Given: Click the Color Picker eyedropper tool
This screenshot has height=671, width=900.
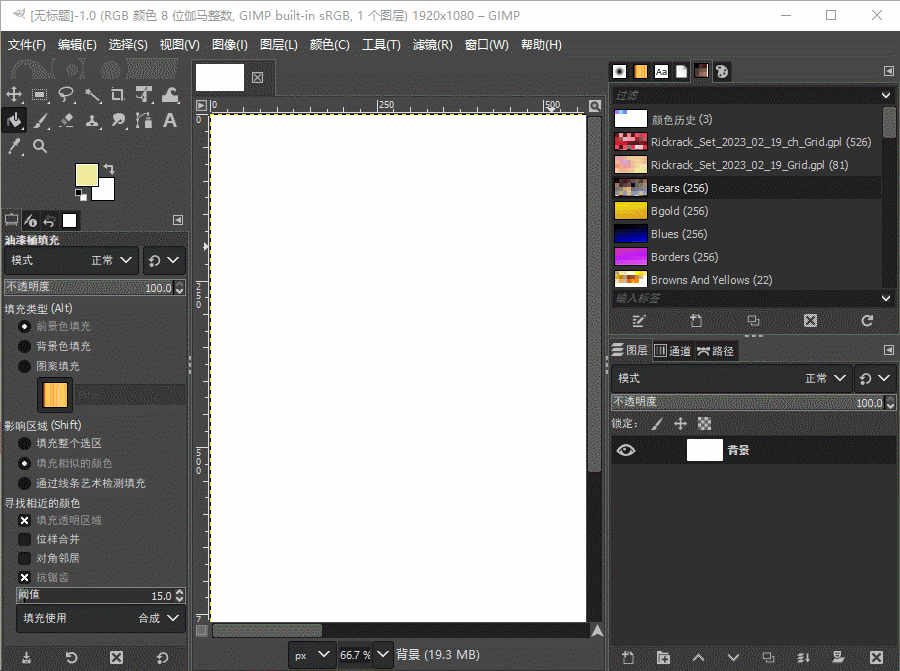Looking at the screenshot, I should 14,147.
